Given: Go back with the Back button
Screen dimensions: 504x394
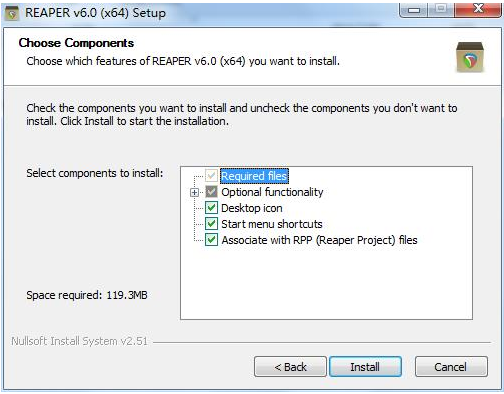Looking at the screenshot, I should 290,367.
